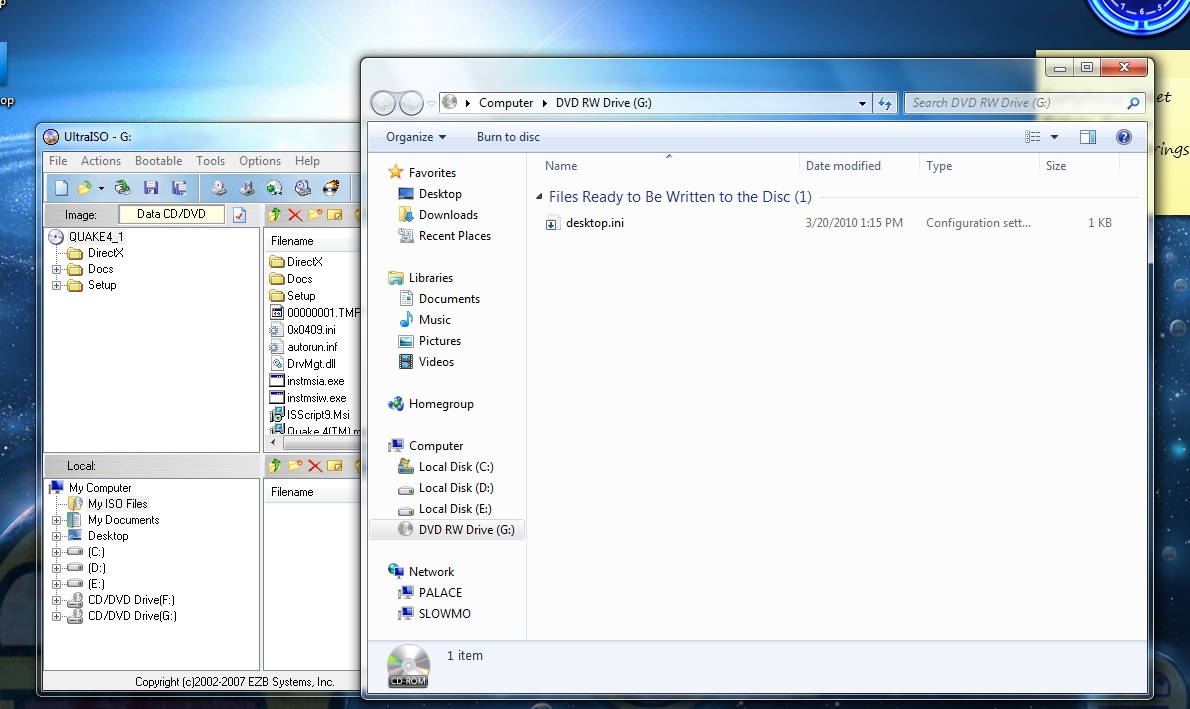Click the New Folder icon in Image pane
The width and height of the screenshot is (1190, 709).
pos(314,215)
